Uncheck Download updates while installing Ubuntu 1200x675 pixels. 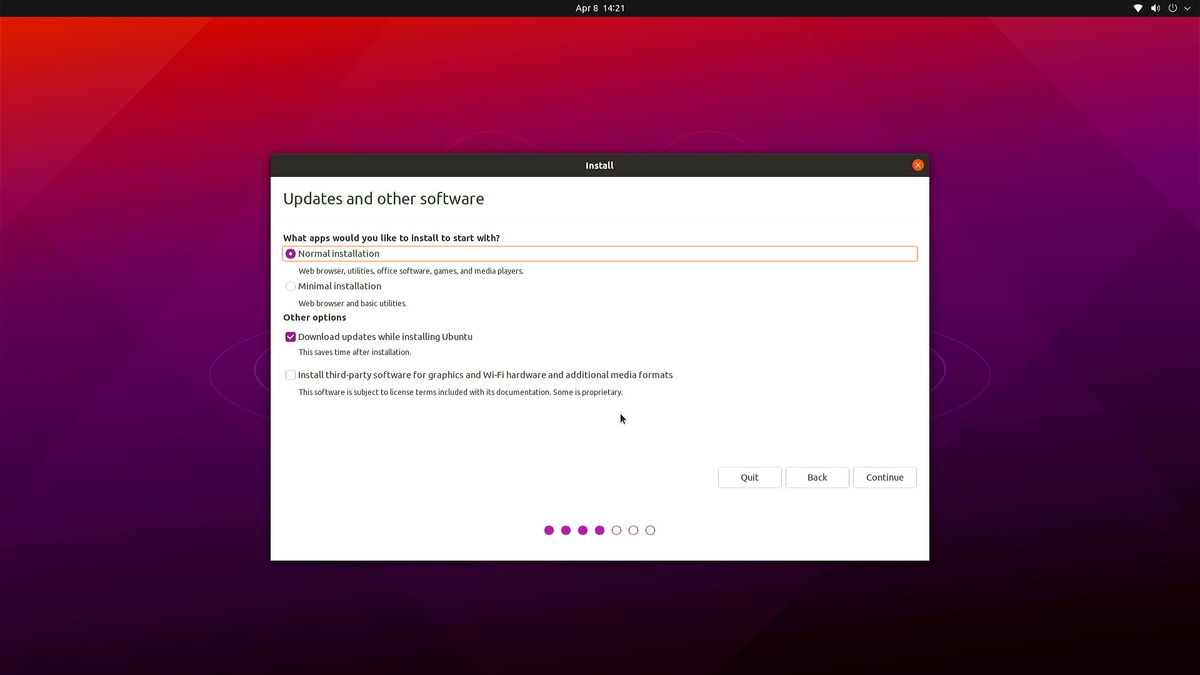coord(290,337)
